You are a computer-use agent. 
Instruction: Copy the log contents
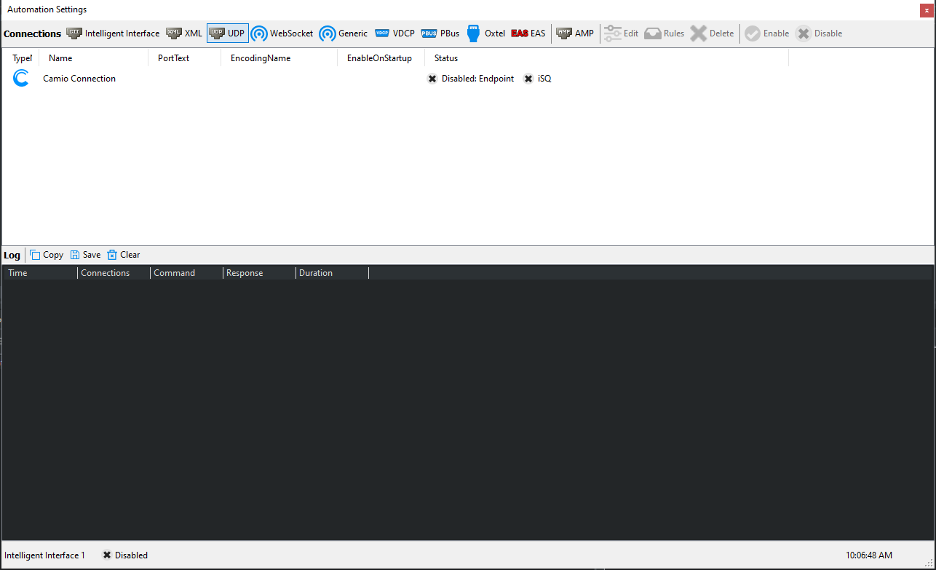click(x=46, y=255)
